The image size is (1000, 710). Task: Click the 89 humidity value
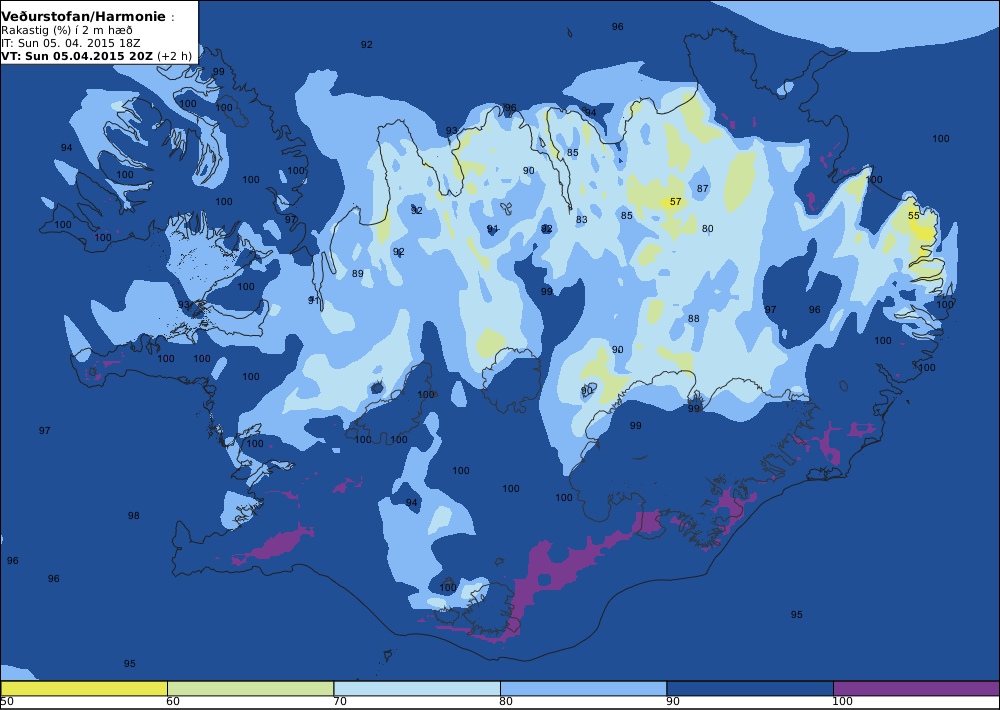(x=358, y=274)
